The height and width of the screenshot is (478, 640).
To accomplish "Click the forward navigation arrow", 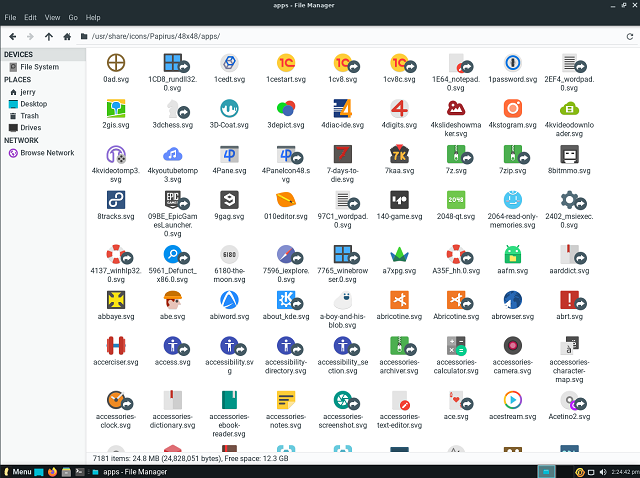I will [30, 37].
